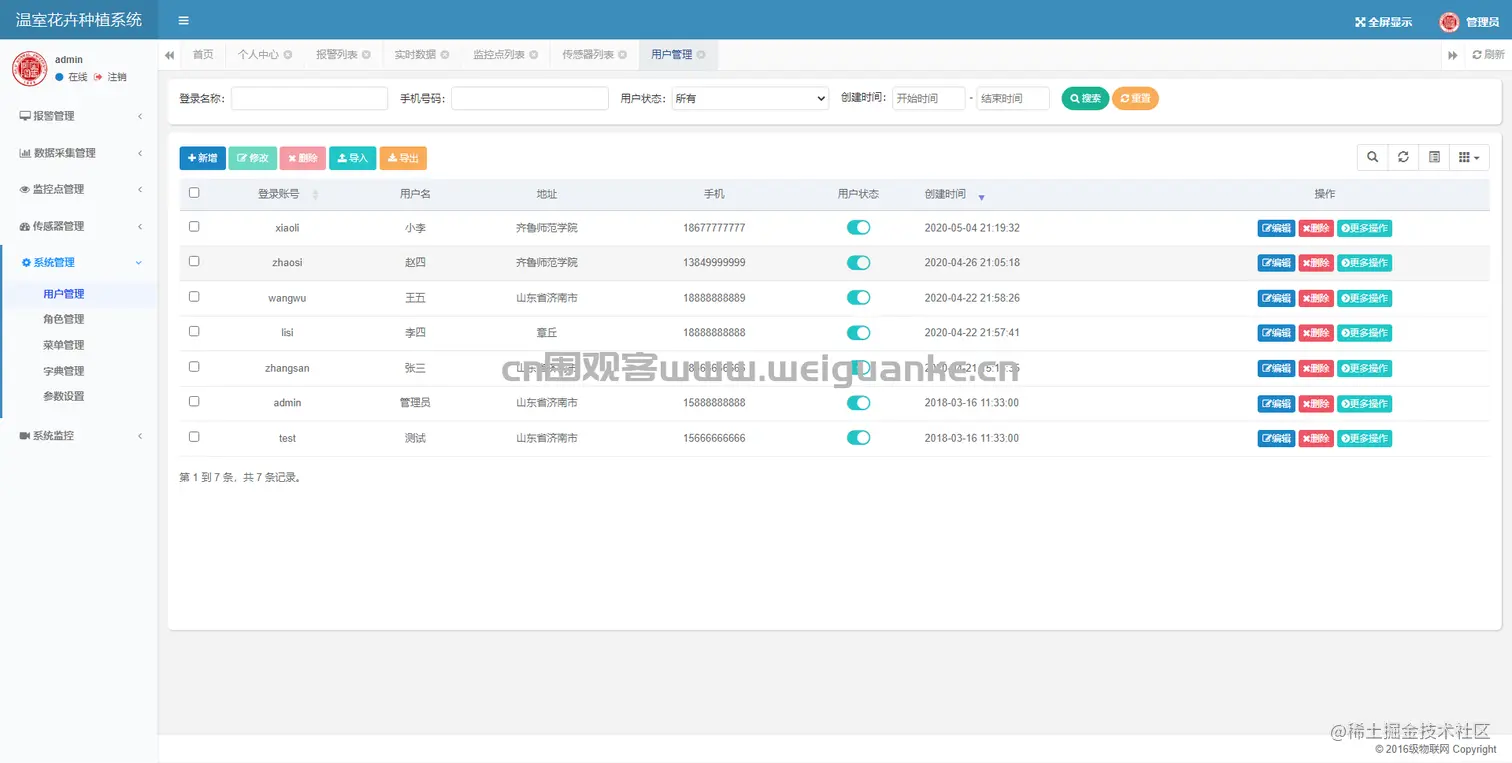The image size is (1512, 763).
Task: Open 角色管理 in sidebar
Action: click(x=64, y=320)
